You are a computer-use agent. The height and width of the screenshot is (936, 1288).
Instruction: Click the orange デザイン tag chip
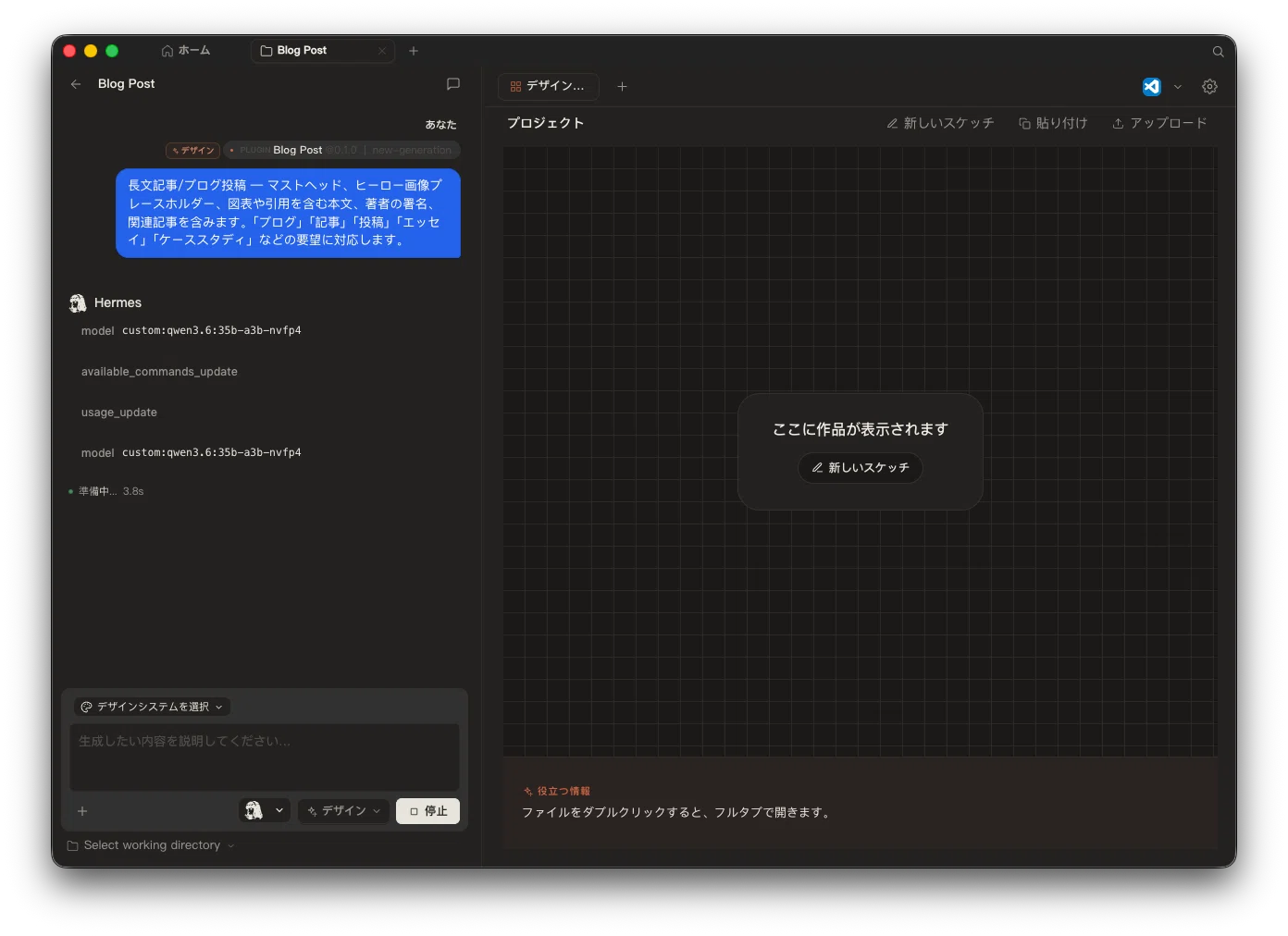pos(192,150)
